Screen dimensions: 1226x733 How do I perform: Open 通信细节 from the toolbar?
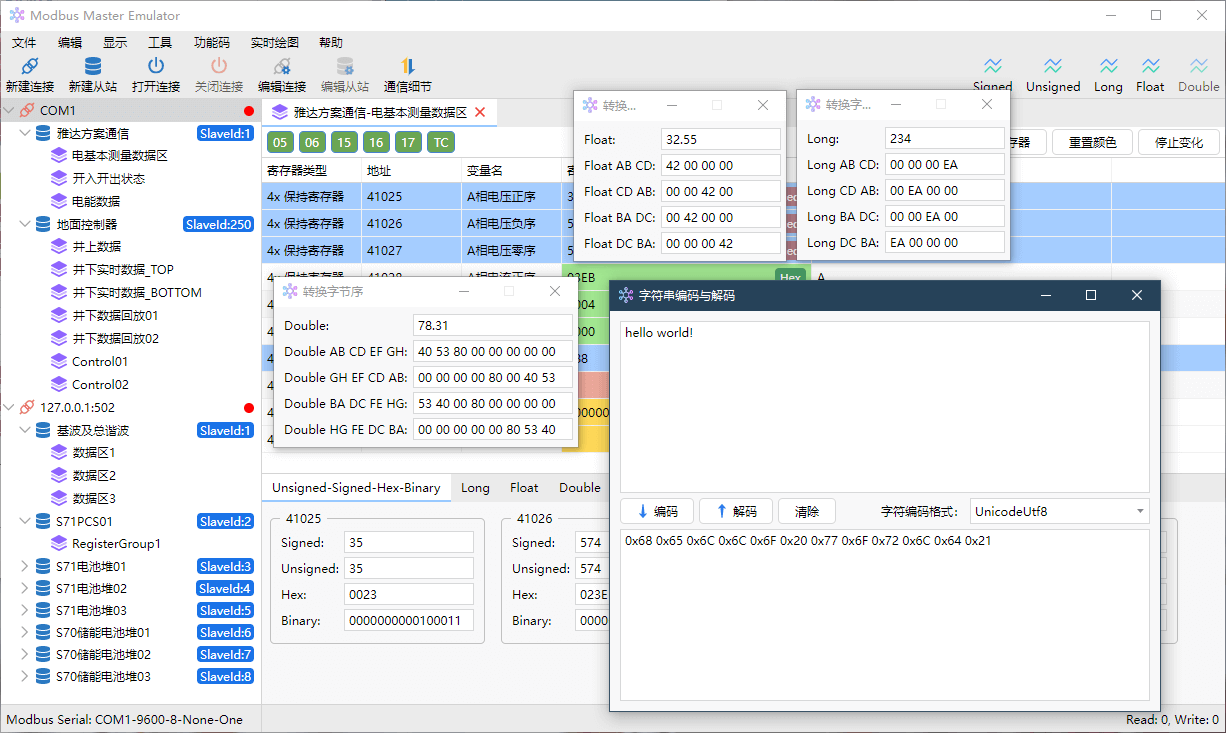tap(407, 67)
